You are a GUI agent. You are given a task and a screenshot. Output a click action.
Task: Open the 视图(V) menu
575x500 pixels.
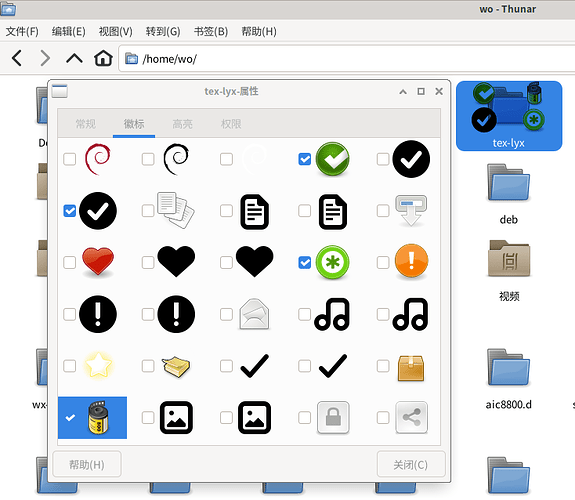tap(116, 32)
